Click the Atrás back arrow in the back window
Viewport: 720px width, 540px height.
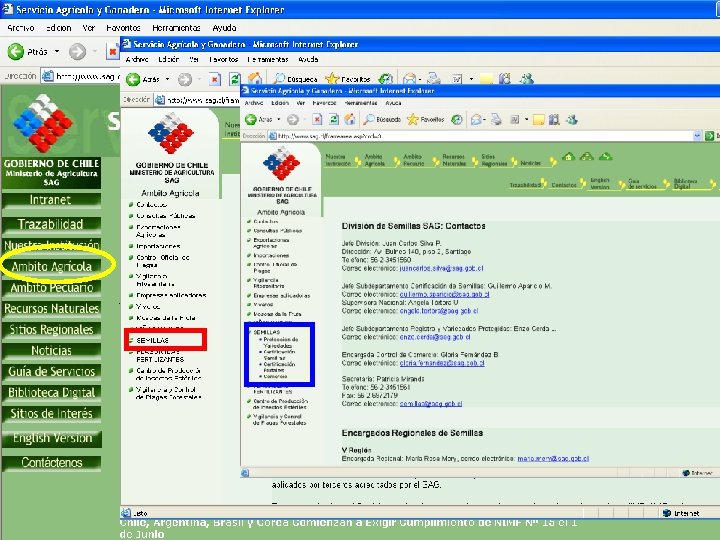pos(16,51)
